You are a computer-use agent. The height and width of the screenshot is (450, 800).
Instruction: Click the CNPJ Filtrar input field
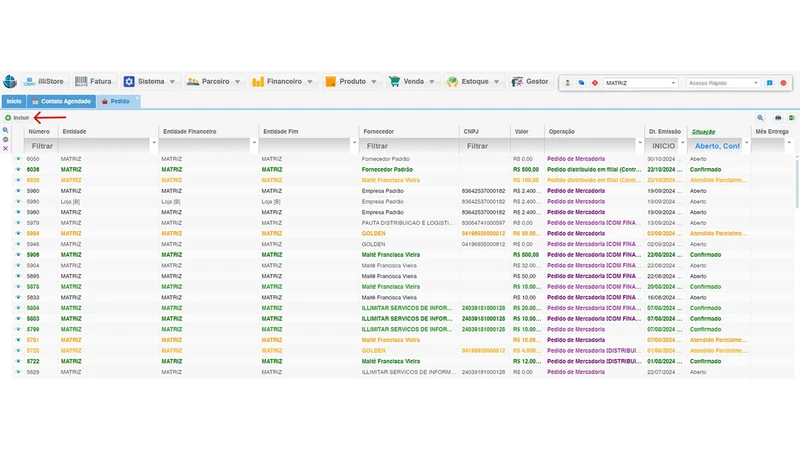485,146
